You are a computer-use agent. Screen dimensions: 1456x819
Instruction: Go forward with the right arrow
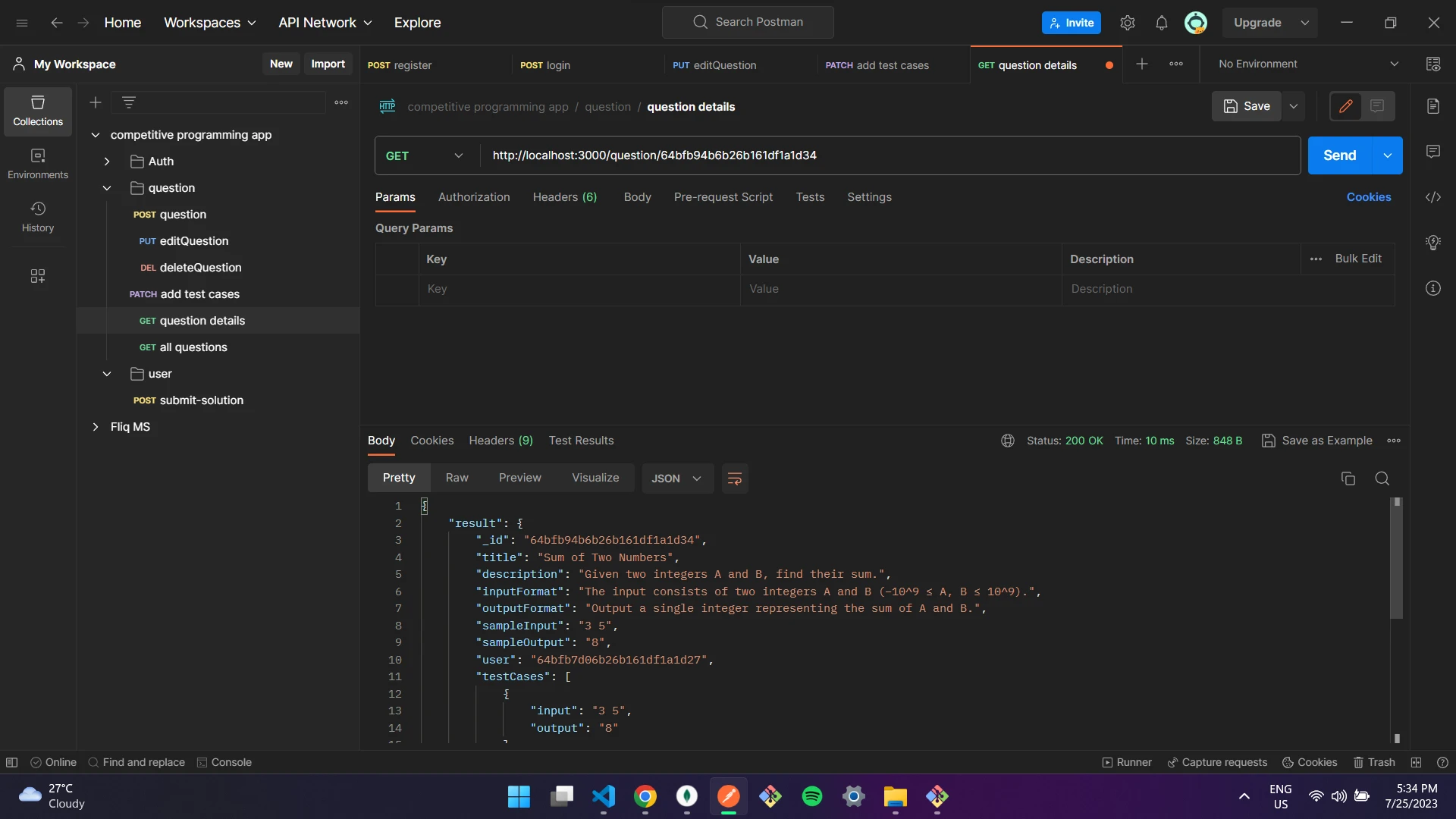[83, 23]
